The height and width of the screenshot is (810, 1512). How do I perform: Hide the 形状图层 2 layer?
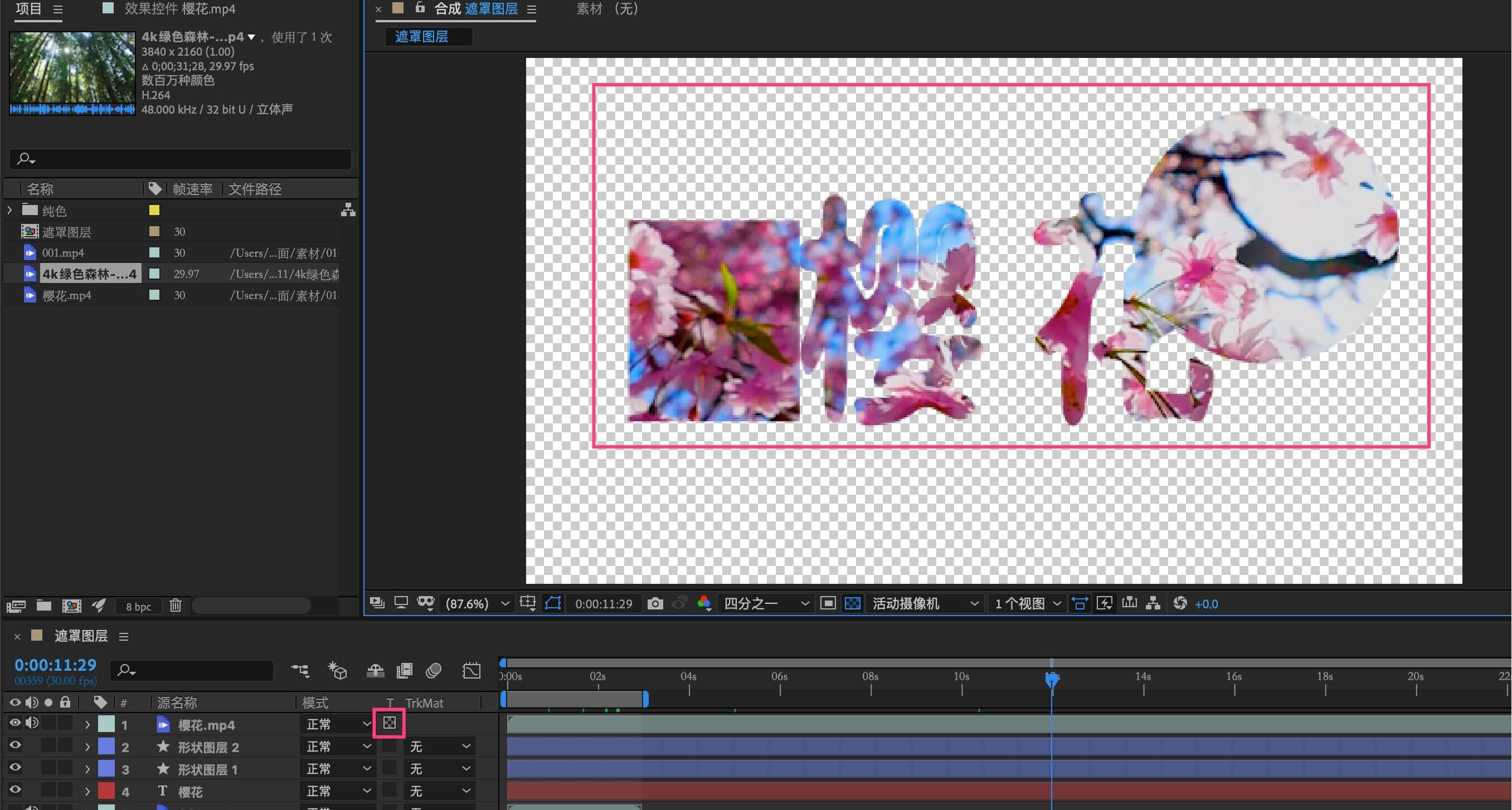(x=14, y=746)
